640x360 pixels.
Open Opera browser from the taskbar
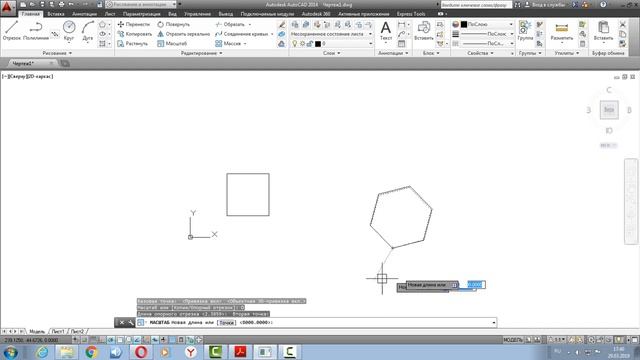tap(141, 352)
